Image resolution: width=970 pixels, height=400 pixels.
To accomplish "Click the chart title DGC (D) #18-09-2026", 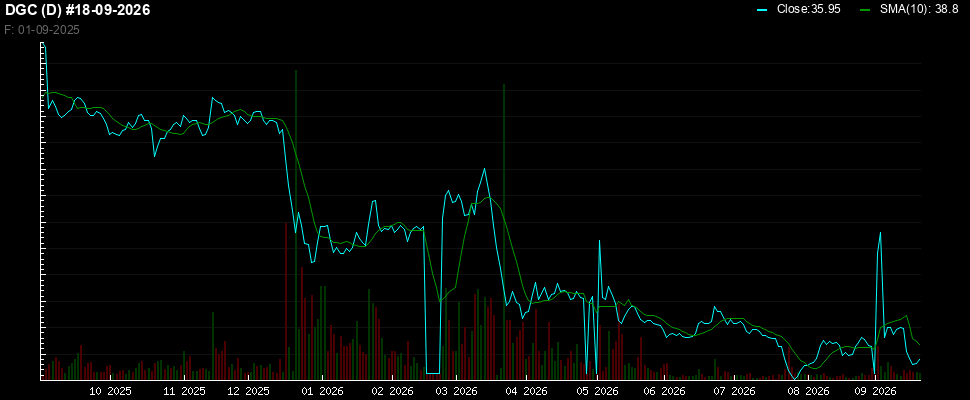I will pyautogui.click(x=77, y=11).
